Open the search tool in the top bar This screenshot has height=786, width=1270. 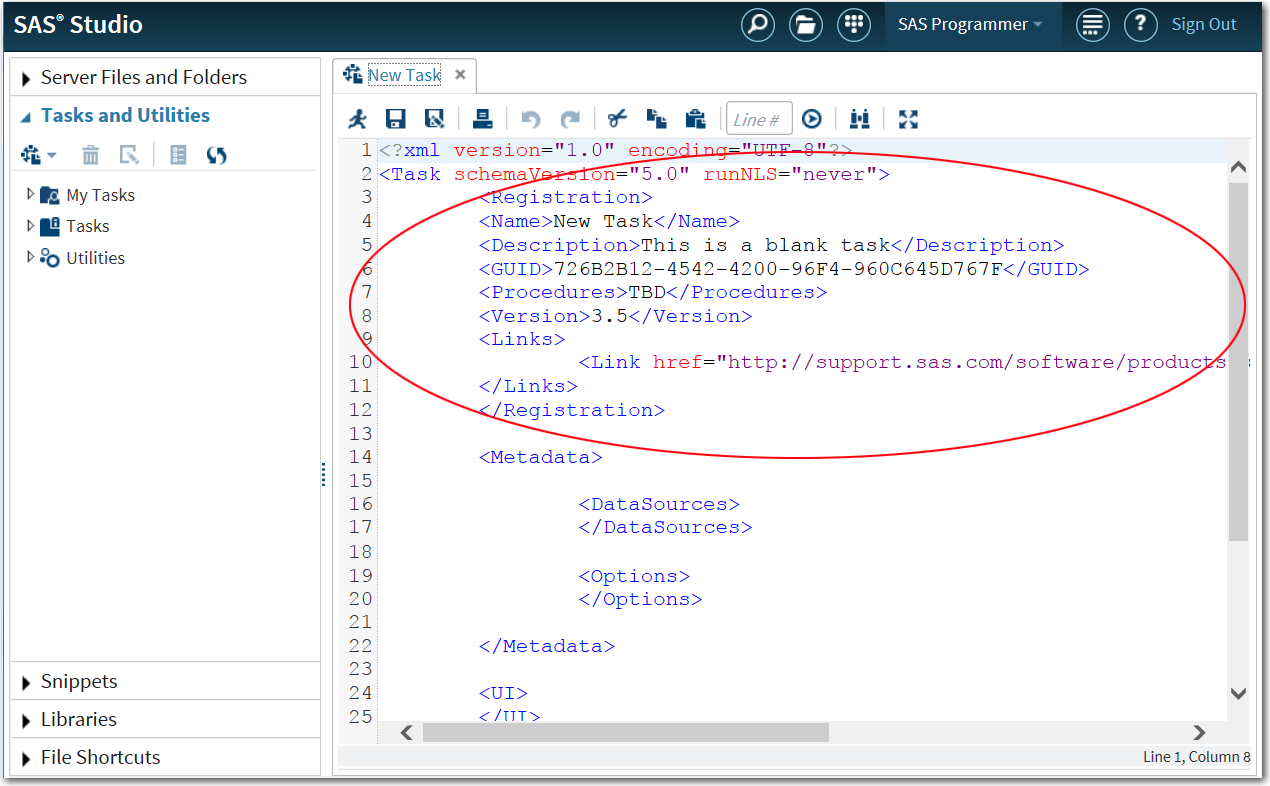click(757, 25)
